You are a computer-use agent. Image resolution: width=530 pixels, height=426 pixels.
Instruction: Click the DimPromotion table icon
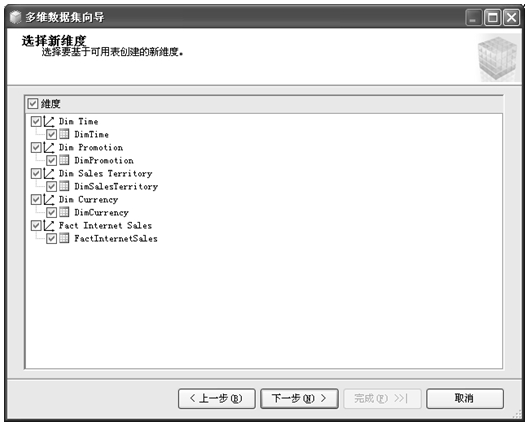[64, 160]
